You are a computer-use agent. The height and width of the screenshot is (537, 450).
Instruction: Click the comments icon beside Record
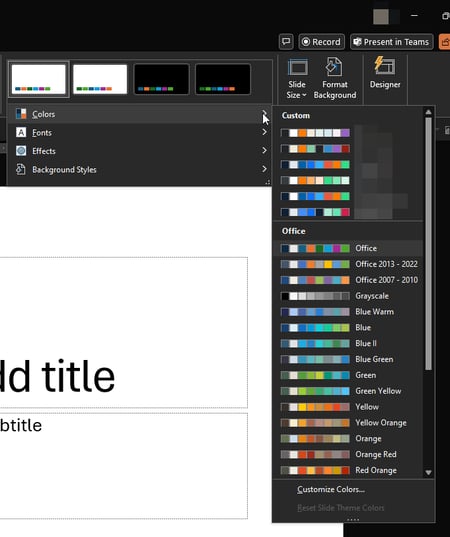pos(286,42)
